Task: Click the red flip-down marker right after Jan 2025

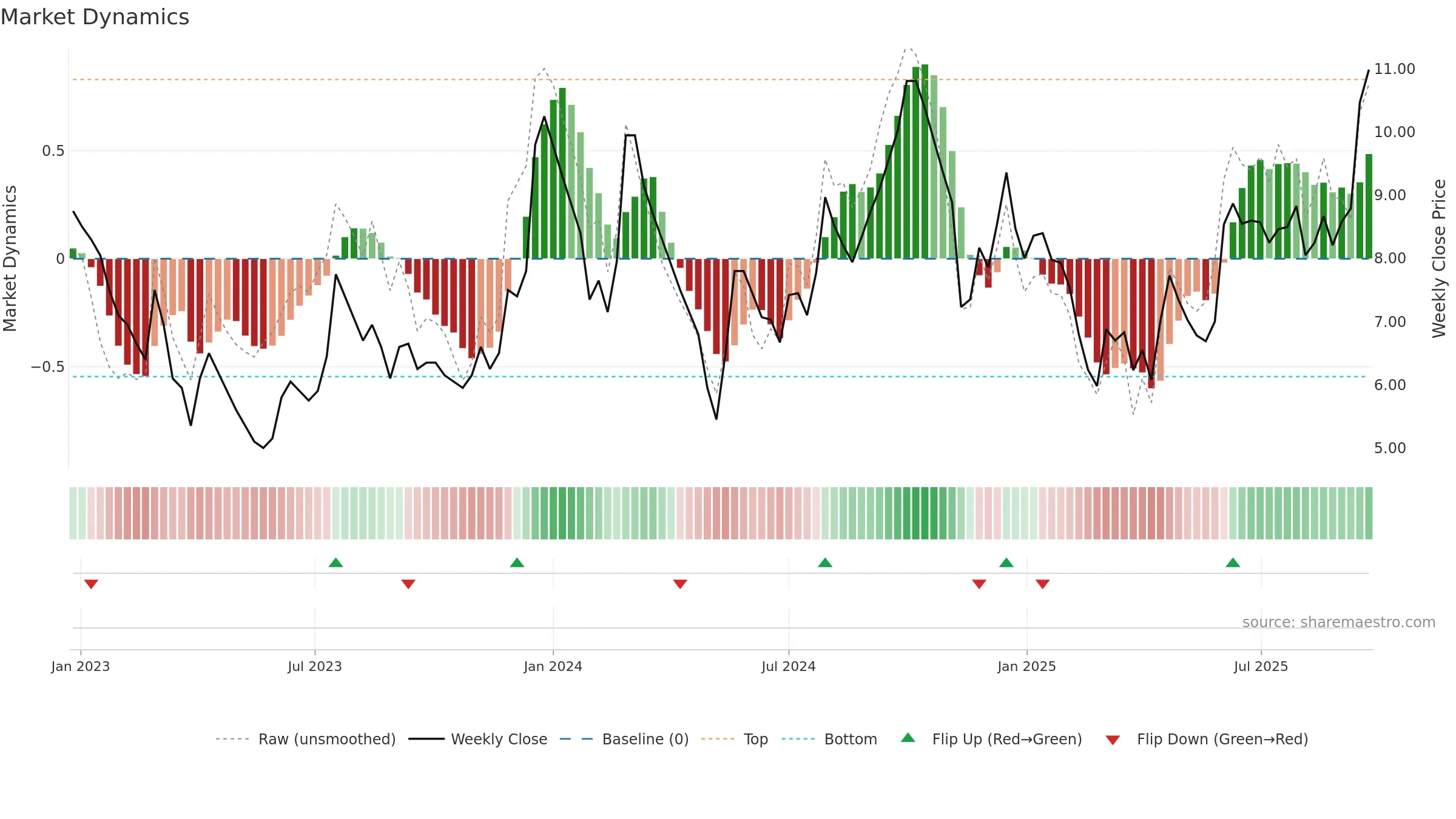Action: (x=1043, y=584)
